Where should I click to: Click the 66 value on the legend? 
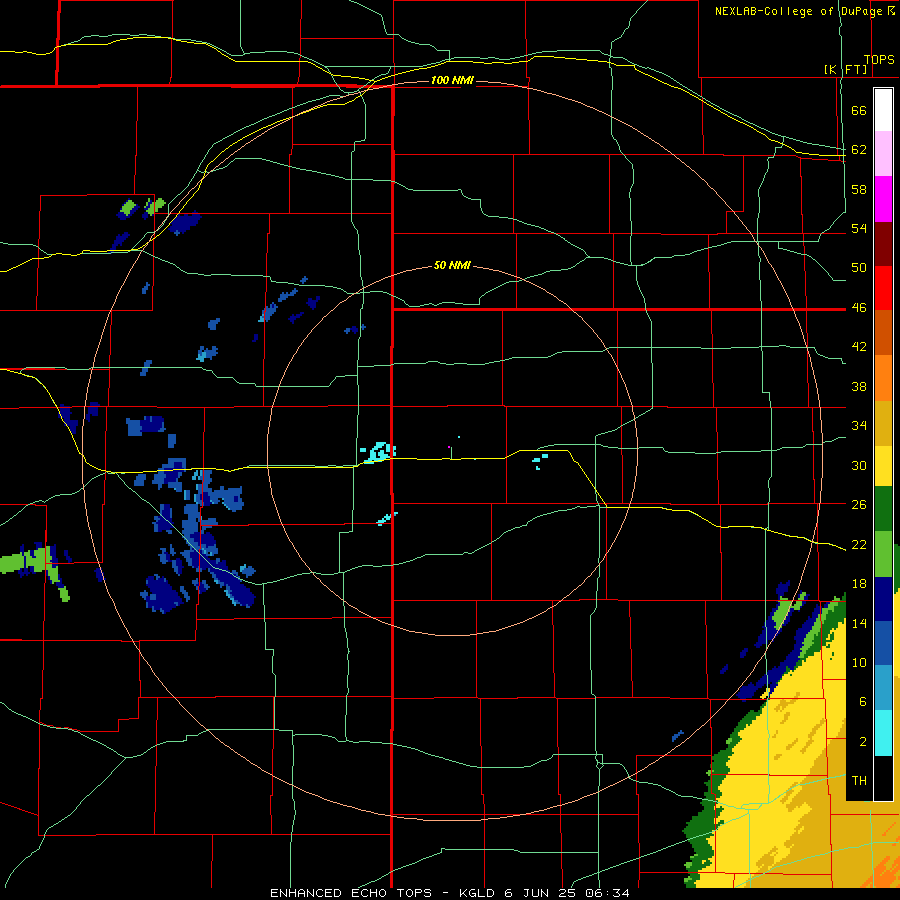(x=859, y=111)
